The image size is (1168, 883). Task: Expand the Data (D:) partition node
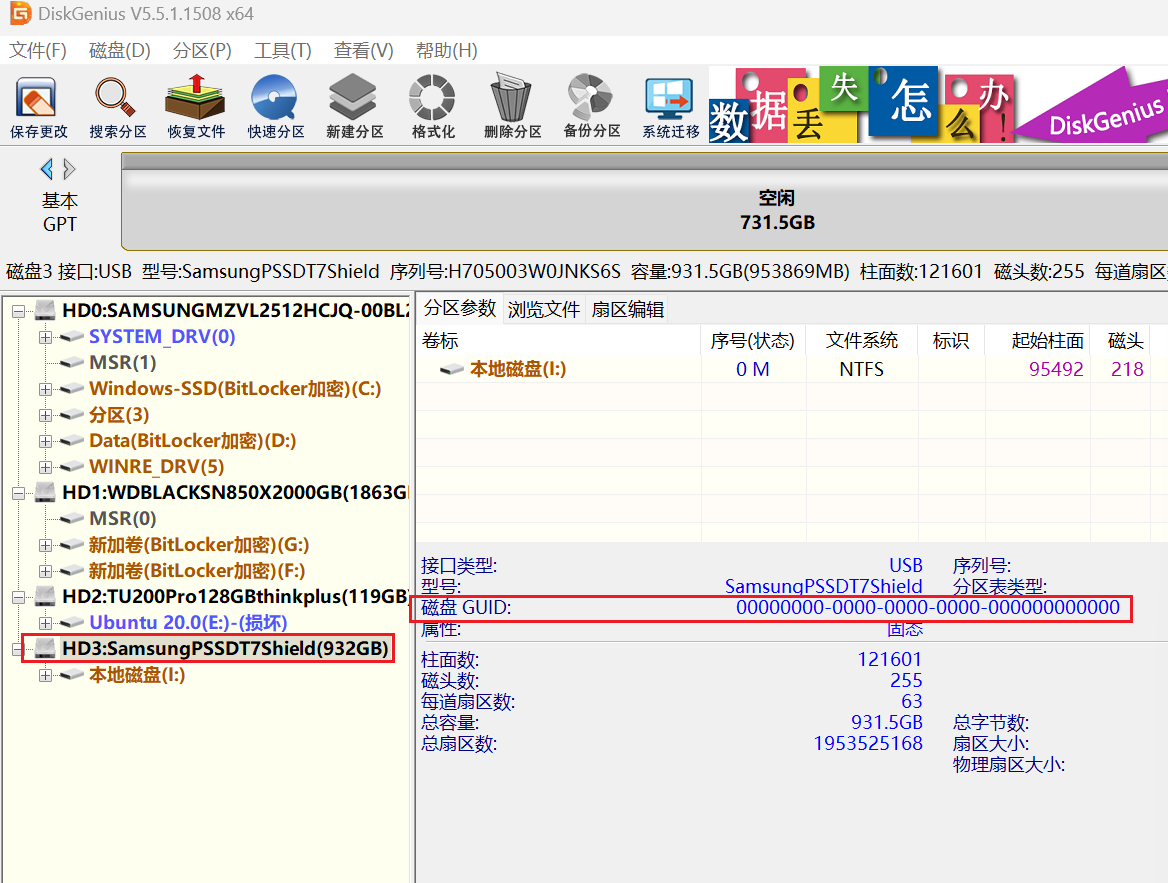coord(45,441)
